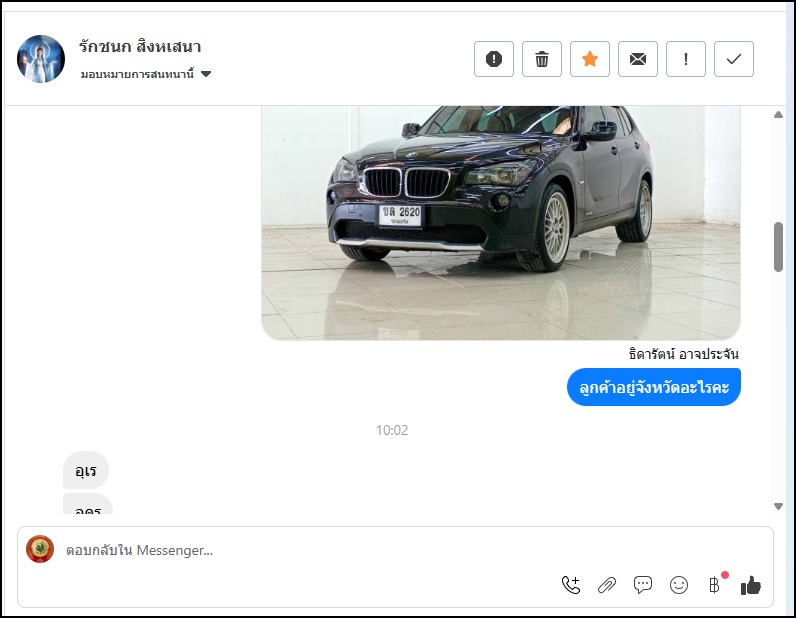
Task: Open saved replies speech bubble icon
Action: (643, 585)
